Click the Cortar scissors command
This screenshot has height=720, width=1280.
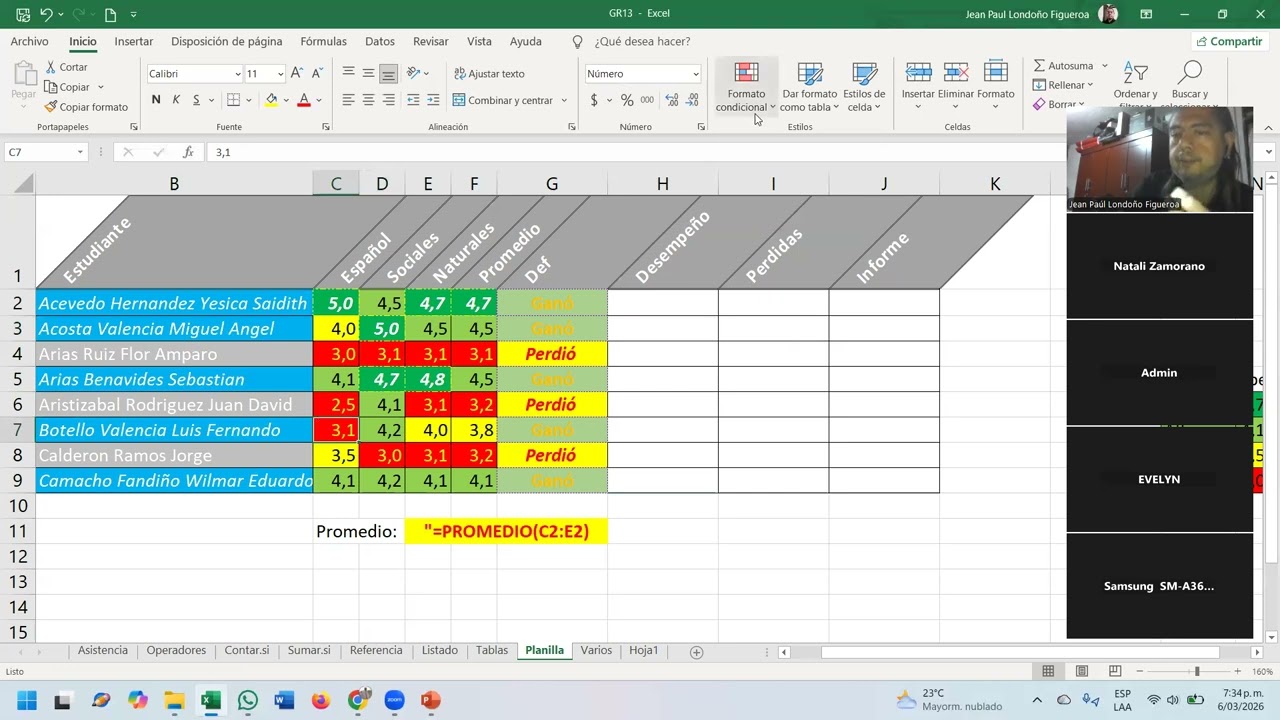tap(66, 67)
